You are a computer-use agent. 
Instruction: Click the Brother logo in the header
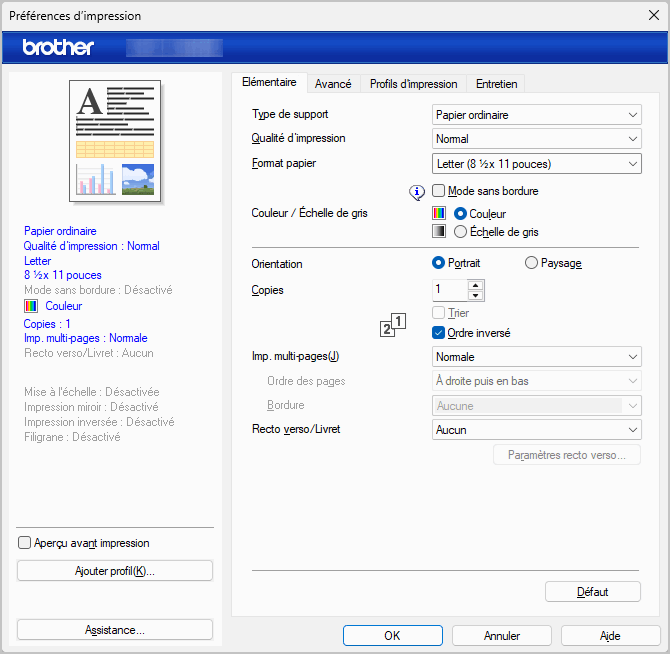coord(58,47)
